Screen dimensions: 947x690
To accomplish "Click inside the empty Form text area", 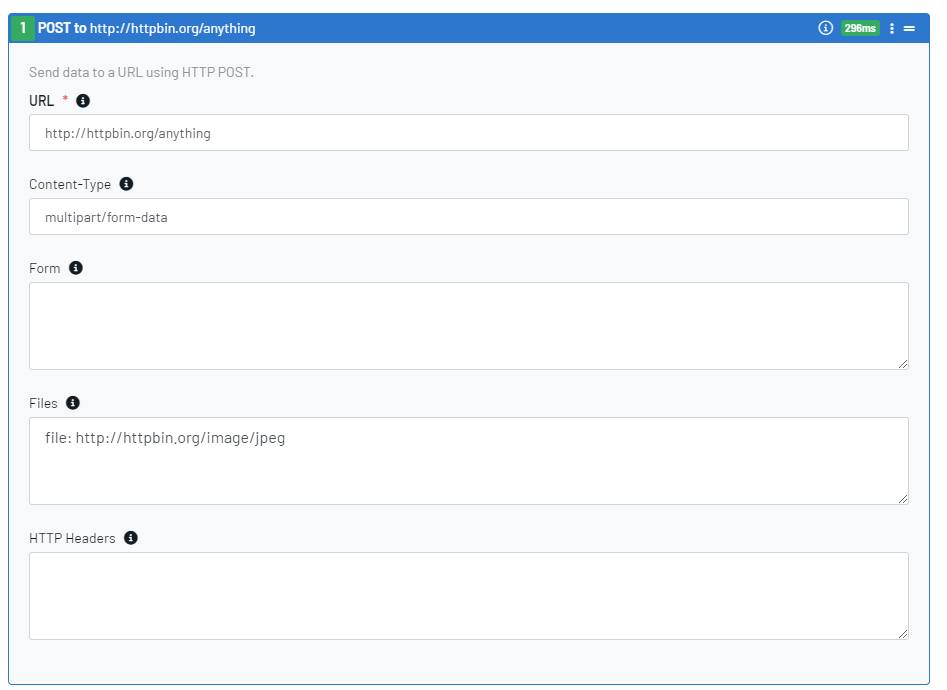I will pyautogui.click(x=468, y=326).
